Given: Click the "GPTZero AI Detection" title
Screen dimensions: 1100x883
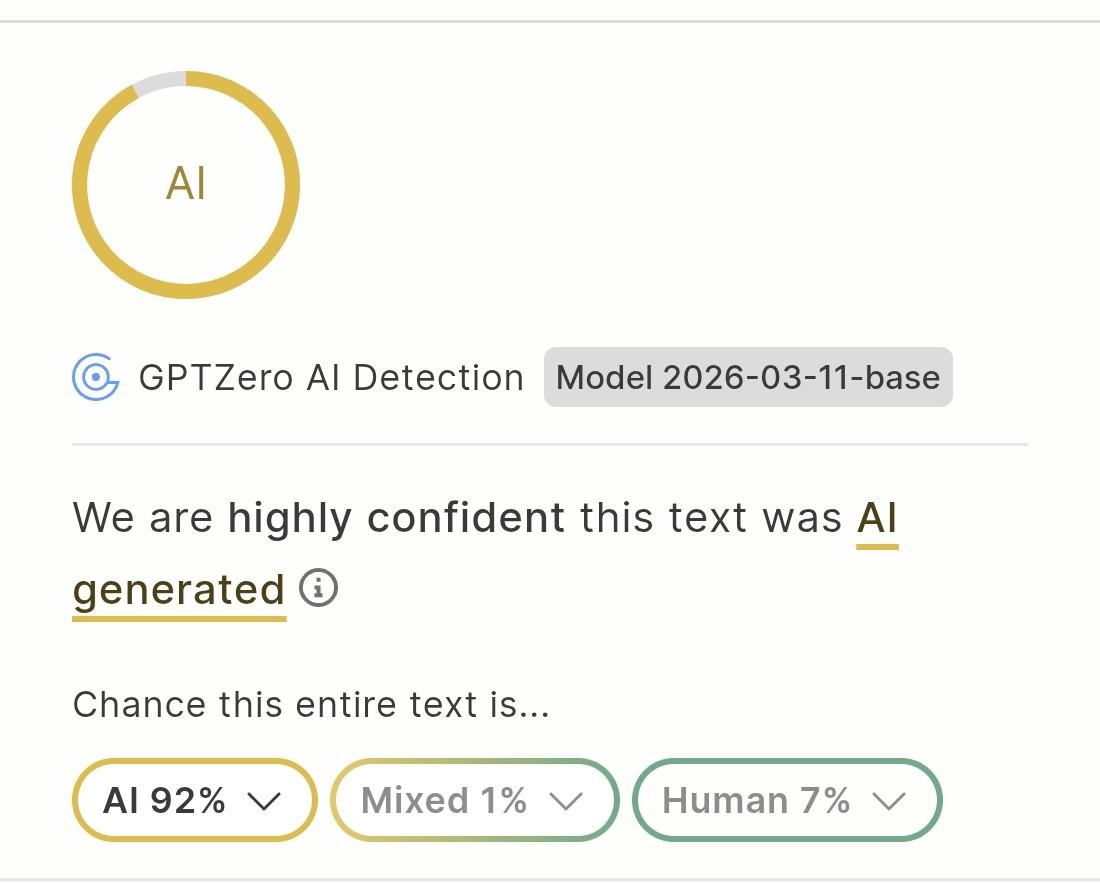Looking at the screenshot, I should click(331, 377).
